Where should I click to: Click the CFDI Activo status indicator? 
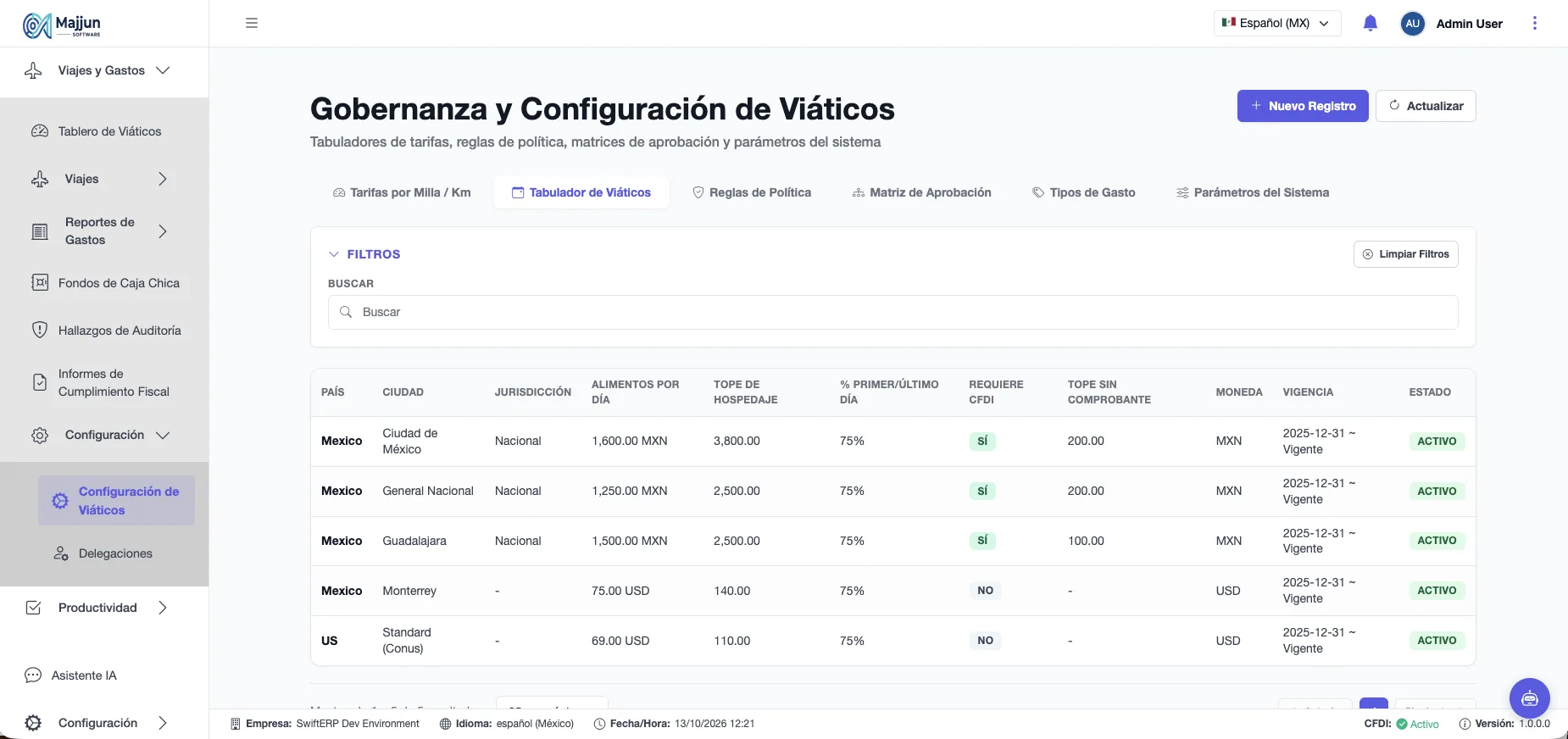[1402, 724]
